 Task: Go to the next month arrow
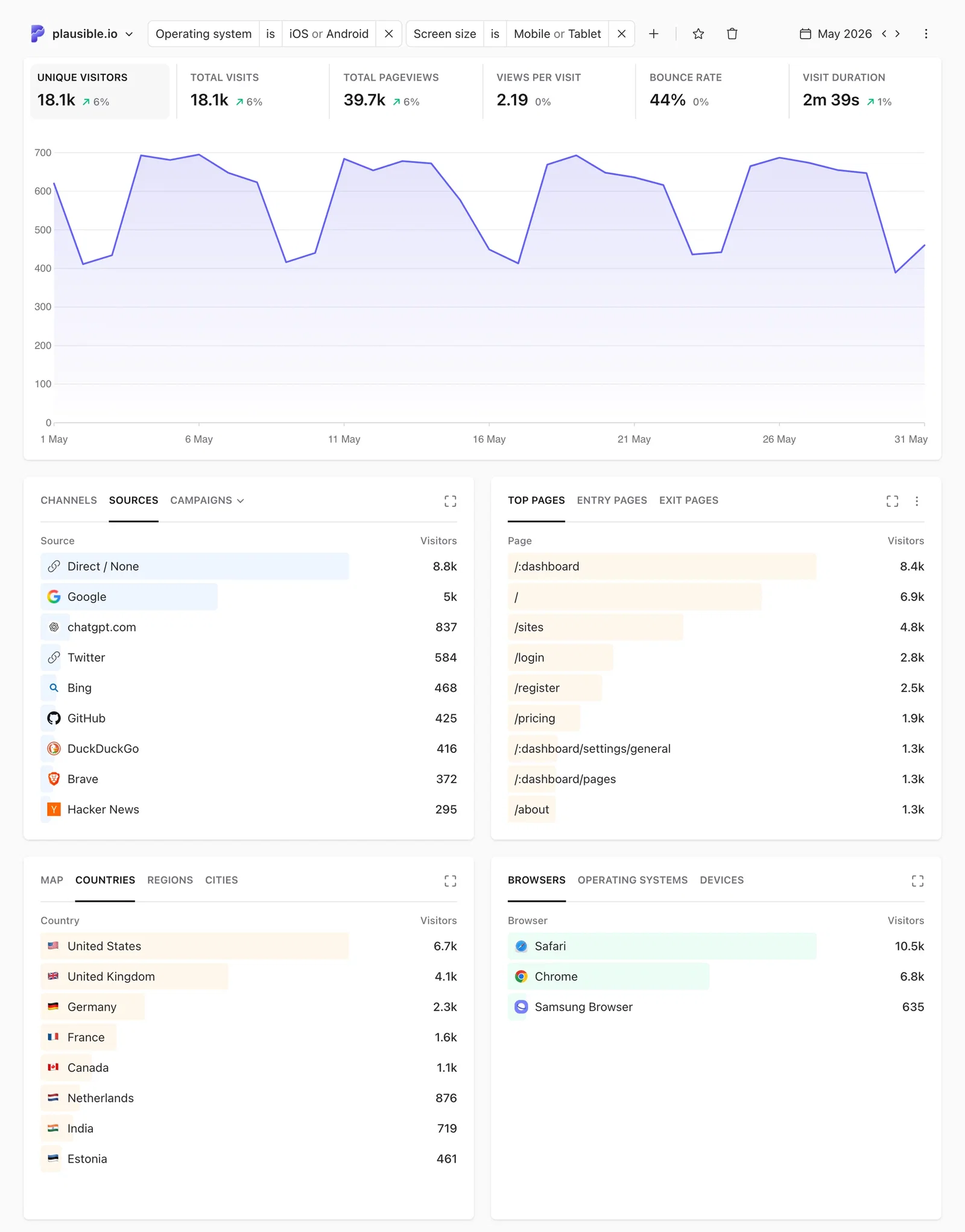[x=897, y=34]
